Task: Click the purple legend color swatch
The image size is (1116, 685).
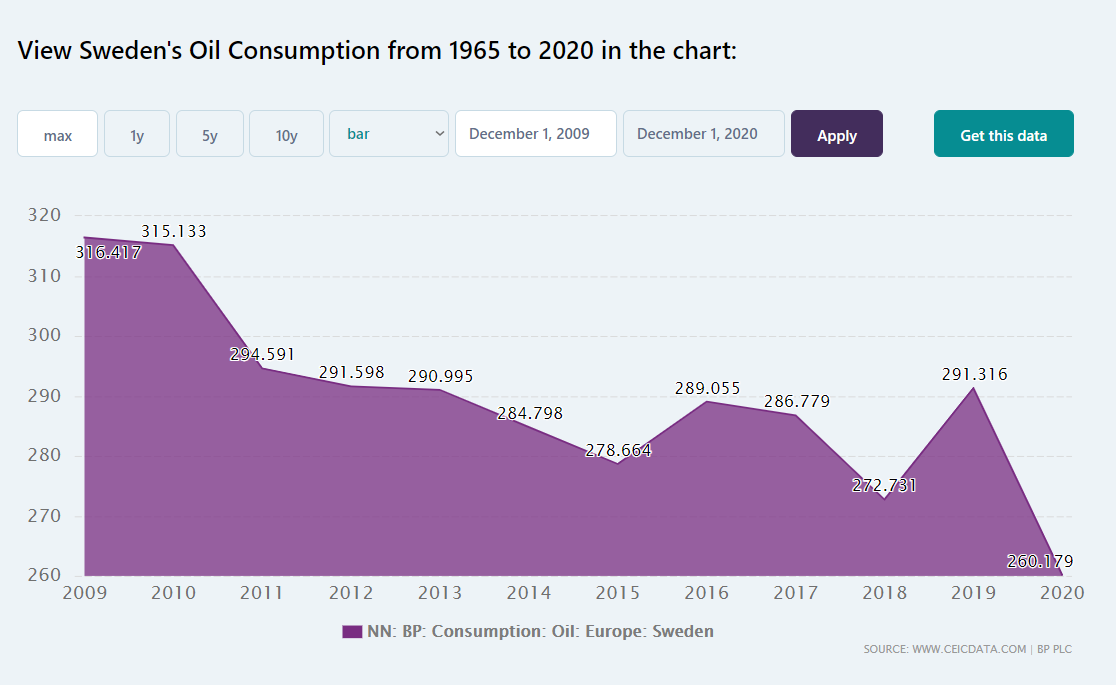Action: click(x=351, y=631)
